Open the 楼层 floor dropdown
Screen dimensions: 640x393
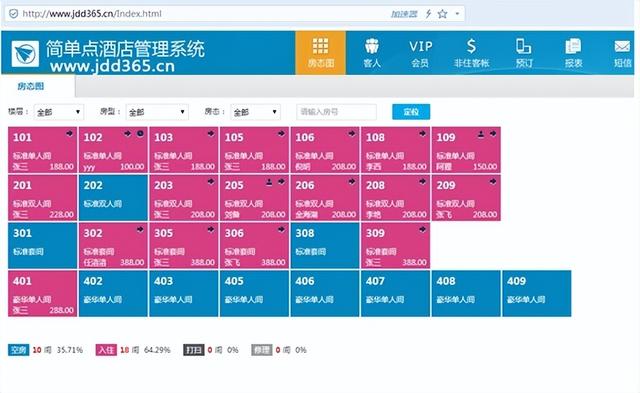[x=59, y=112]
